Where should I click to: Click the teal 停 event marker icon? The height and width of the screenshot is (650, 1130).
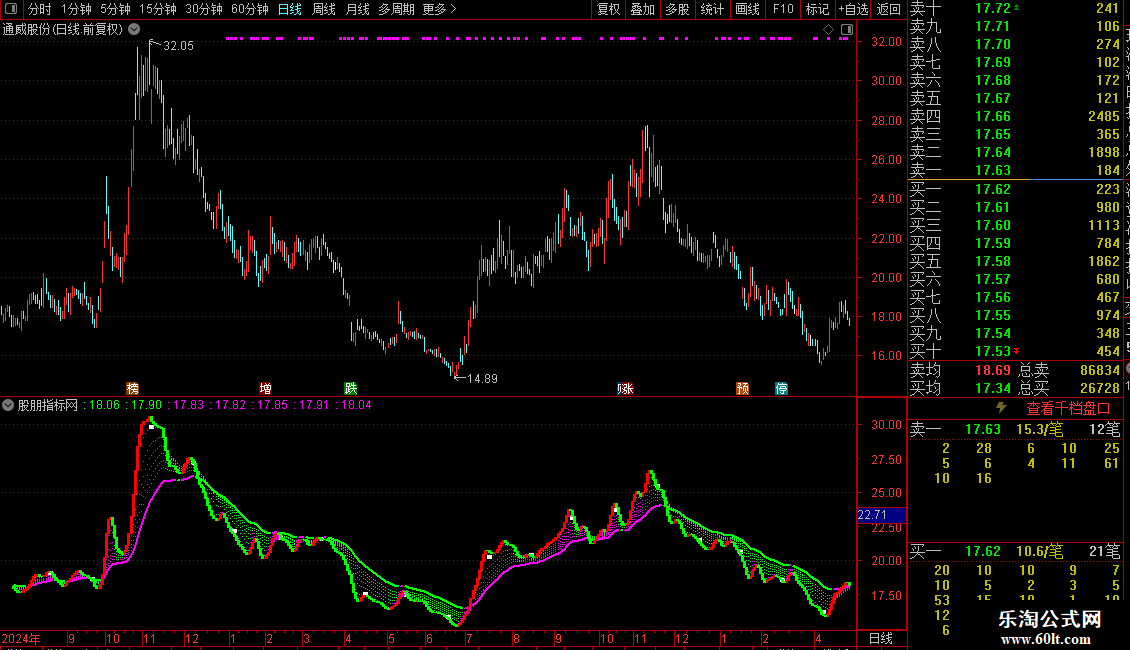click(781, 388)
